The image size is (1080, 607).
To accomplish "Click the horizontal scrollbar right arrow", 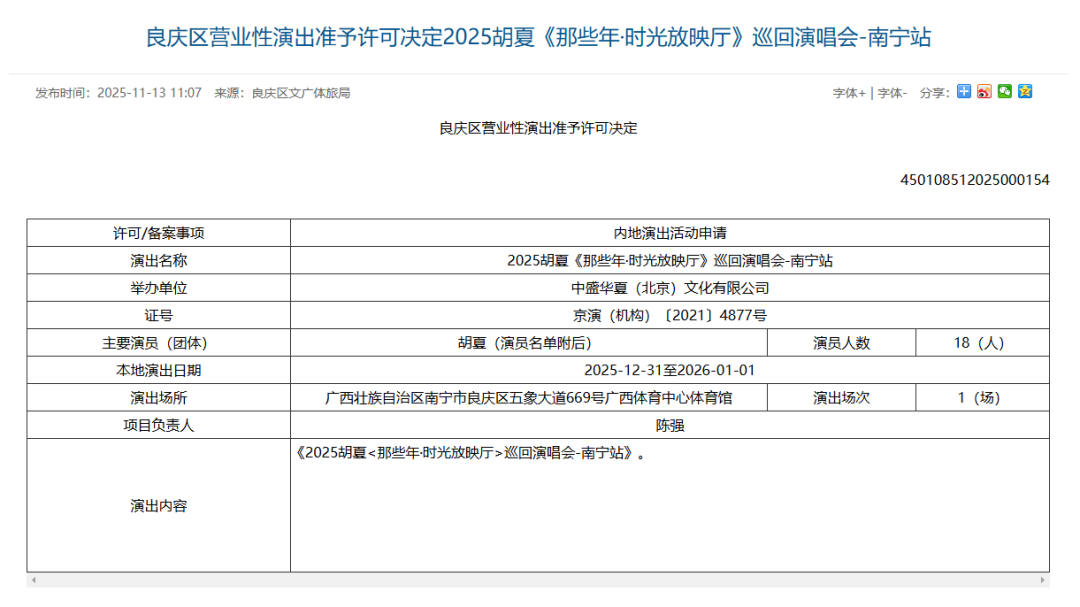I will [1044, 580].
